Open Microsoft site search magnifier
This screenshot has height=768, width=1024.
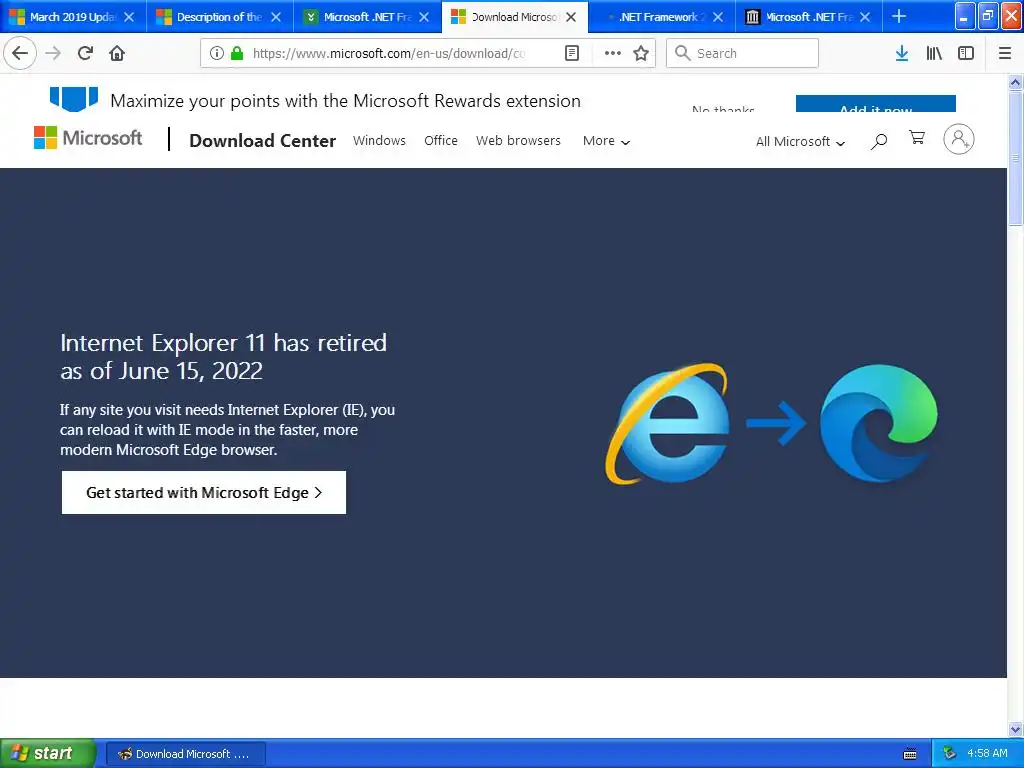click(879, 140)
